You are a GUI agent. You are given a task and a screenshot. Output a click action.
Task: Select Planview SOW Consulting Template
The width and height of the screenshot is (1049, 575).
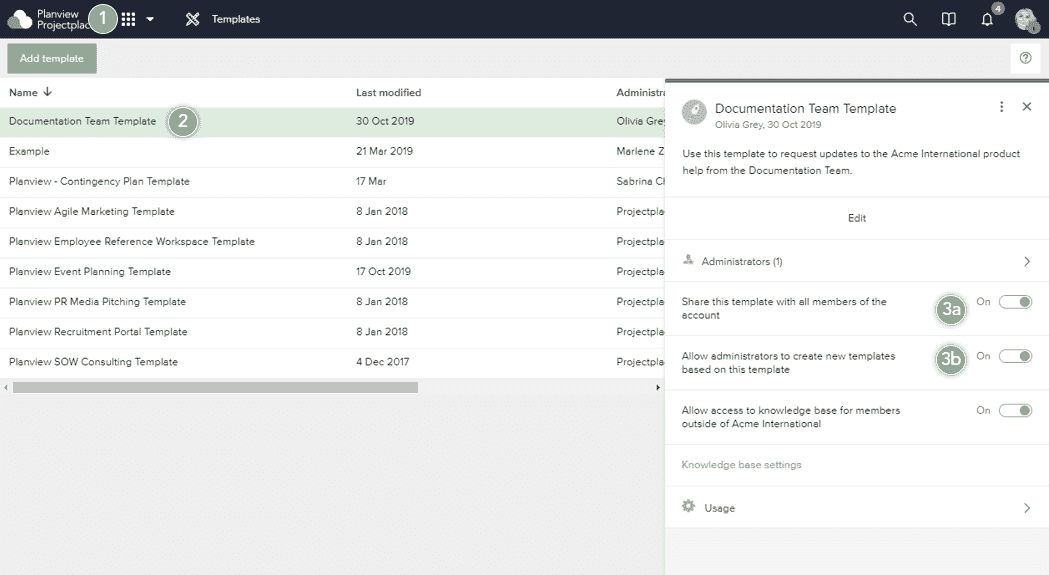332,362
